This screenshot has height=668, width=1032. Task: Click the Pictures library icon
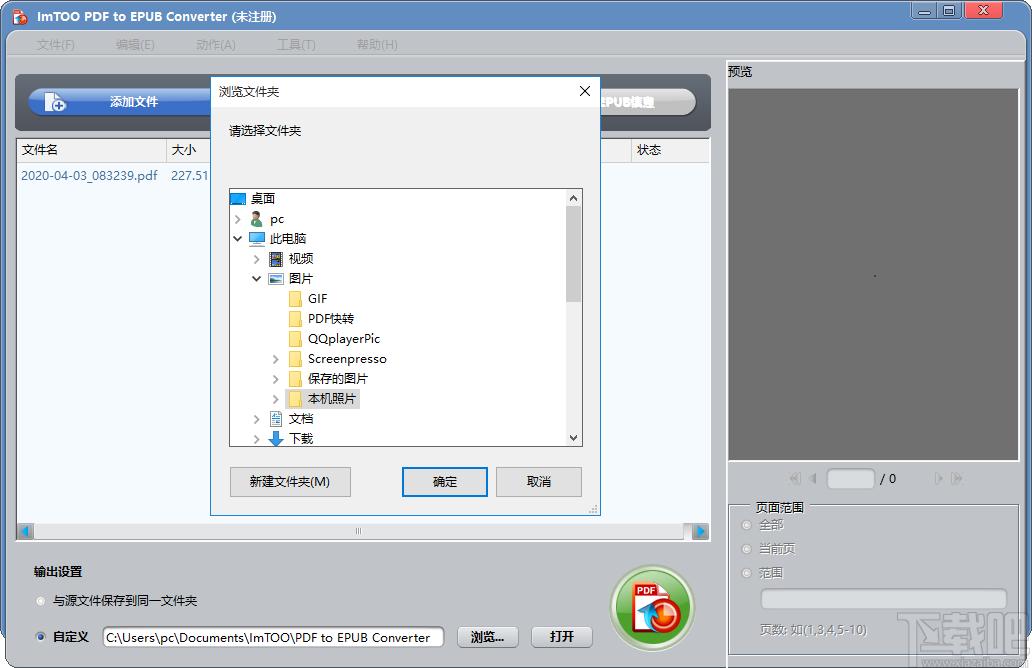pos(276,279)
